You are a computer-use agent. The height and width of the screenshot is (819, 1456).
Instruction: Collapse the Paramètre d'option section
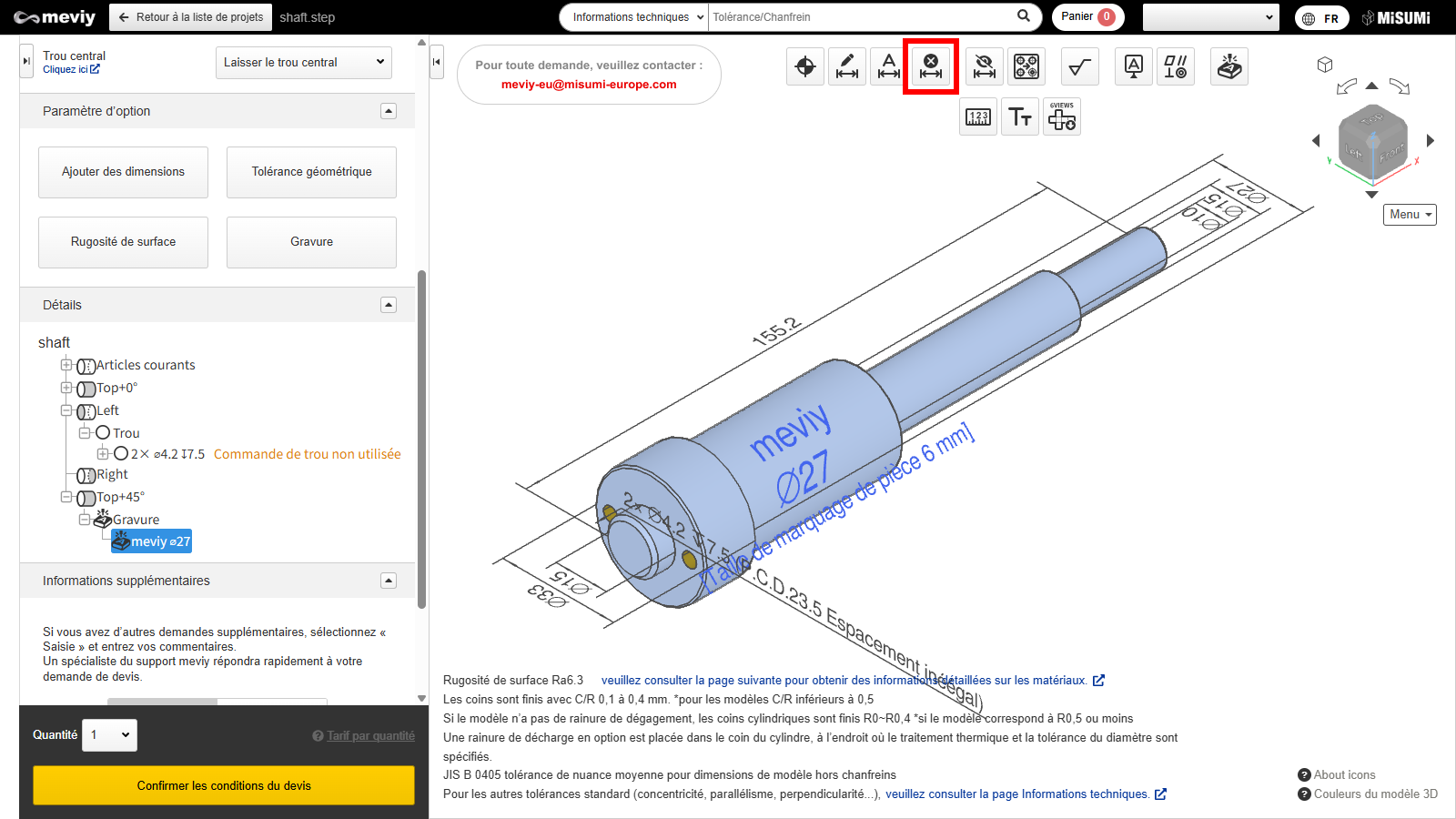(x=389, y=111)
